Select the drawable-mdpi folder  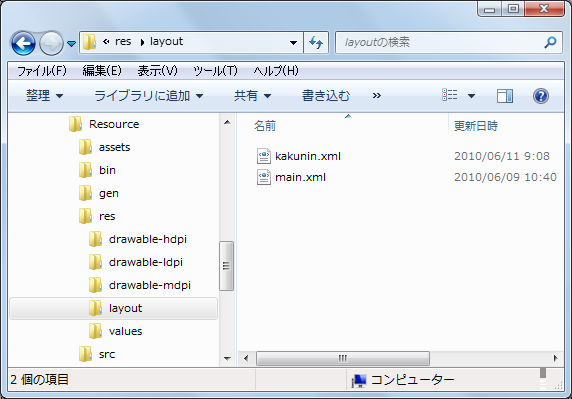(150, 285)
